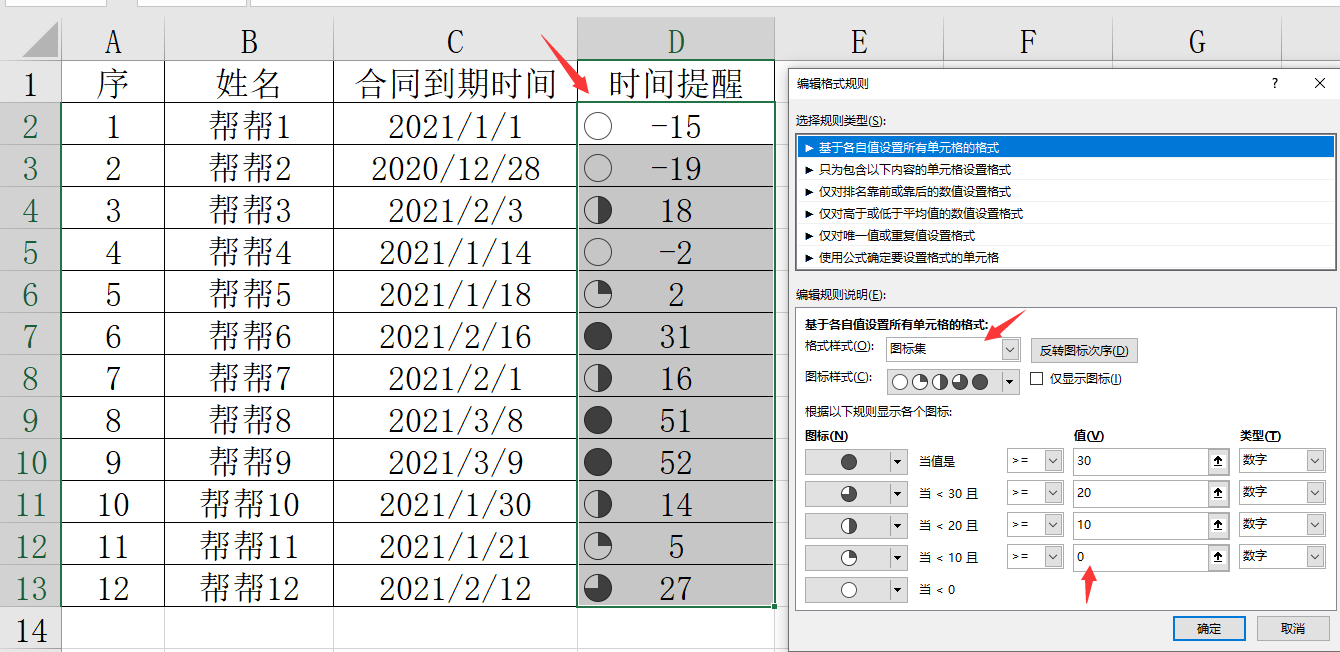Screen dimensions: 1340x652
Task: Click cell showing 31 with full circle
Action: click(x=676, y=335)
